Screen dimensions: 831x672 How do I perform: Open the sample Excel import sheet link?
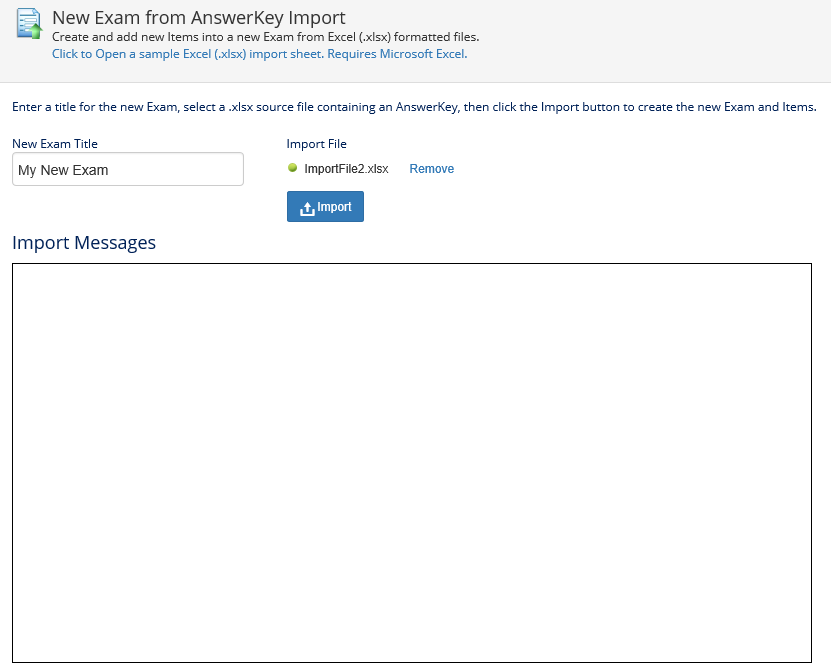(188, 54)
